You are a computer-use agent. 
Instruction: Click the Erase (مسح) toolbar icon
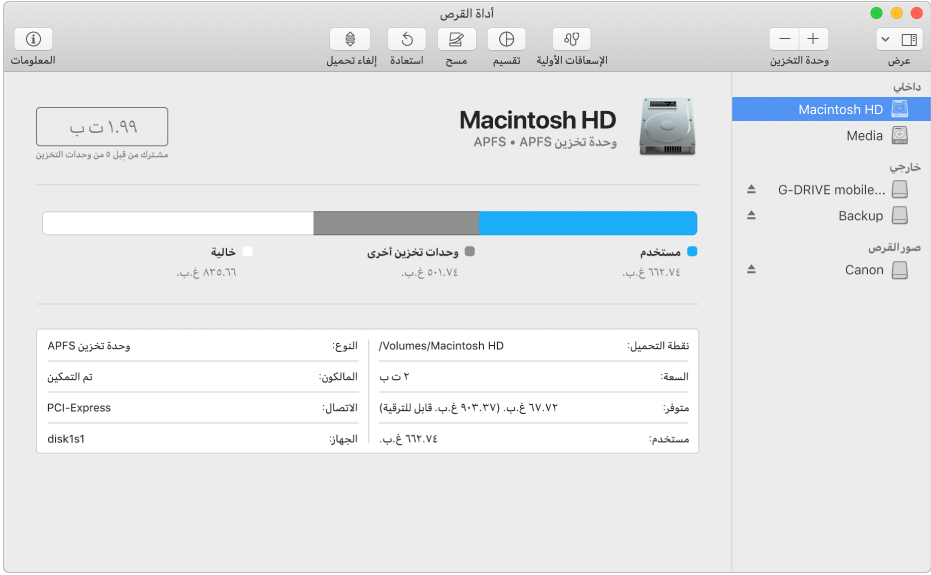coord(456,39)
